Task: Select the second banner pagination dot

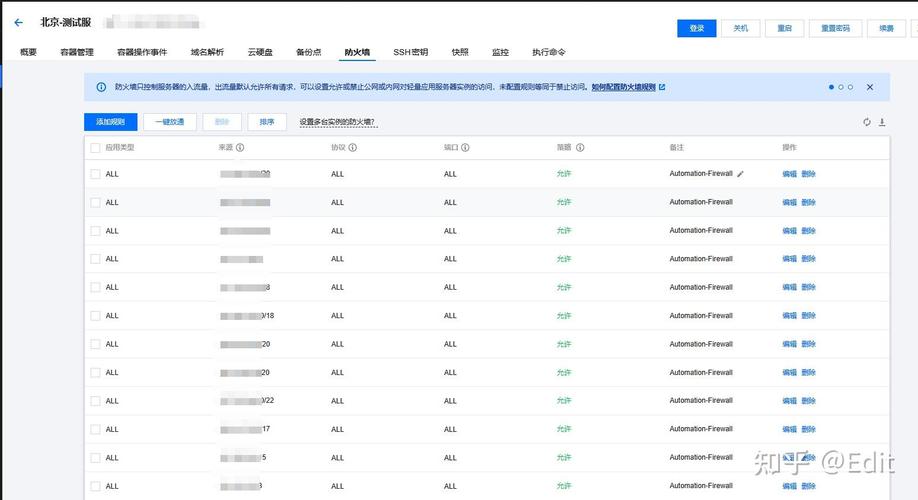Action: [x=841, y=87]
